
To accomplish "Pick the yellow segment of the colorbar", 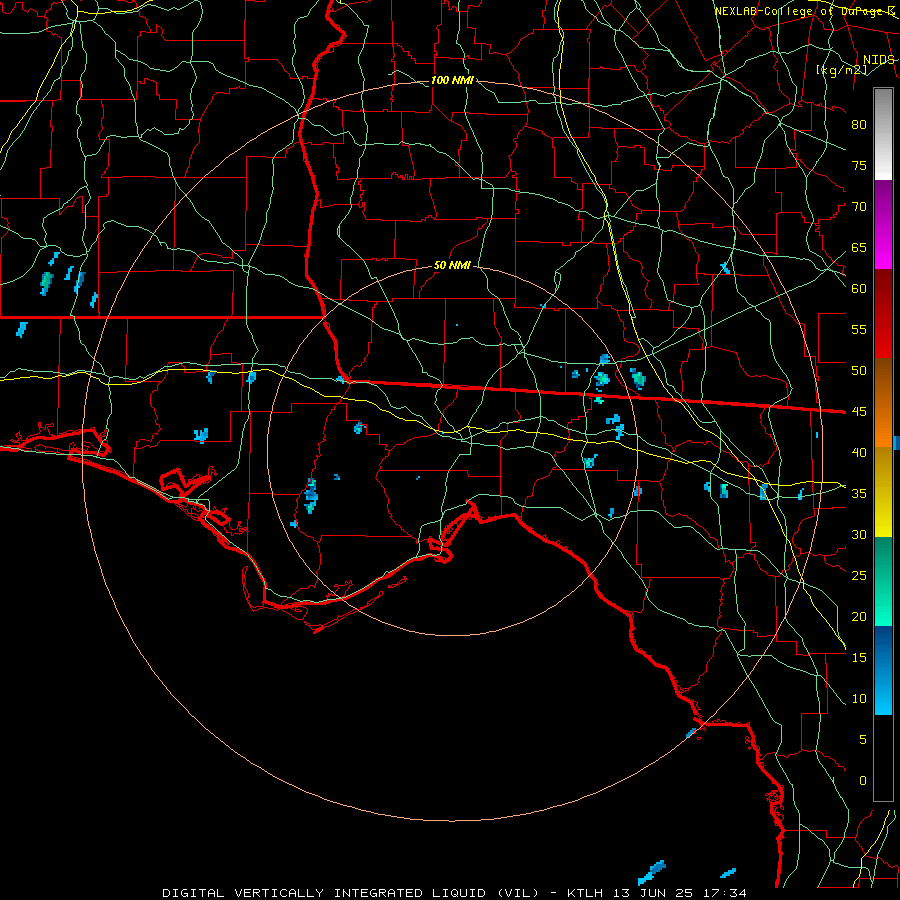I will click(883, 492).
